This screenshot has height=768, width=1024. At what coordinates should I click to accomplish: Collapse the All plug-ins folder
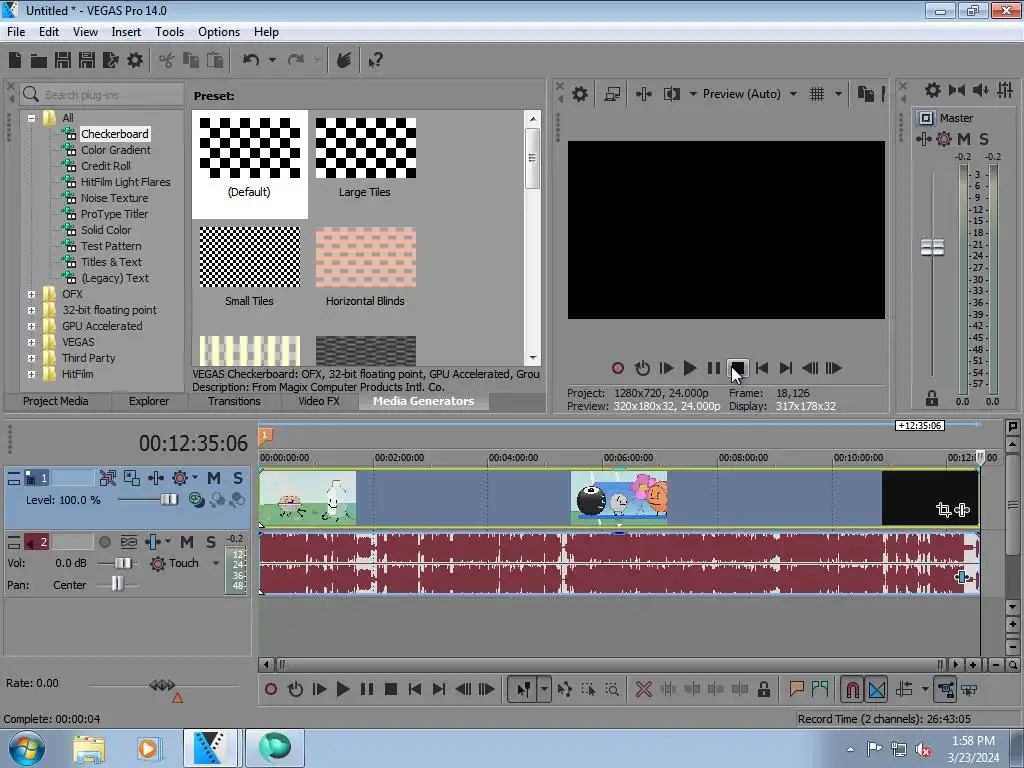coord(31,118)
